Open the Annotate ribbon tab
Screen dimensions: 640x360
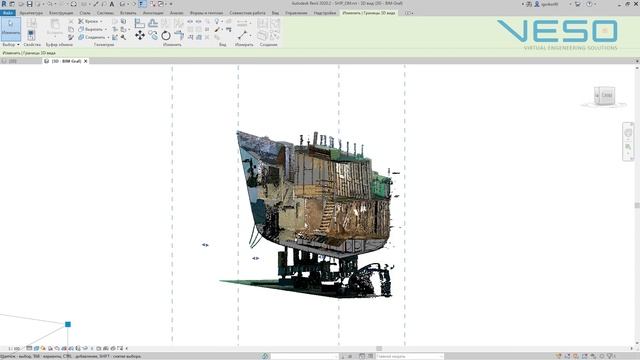coord(153,13)
